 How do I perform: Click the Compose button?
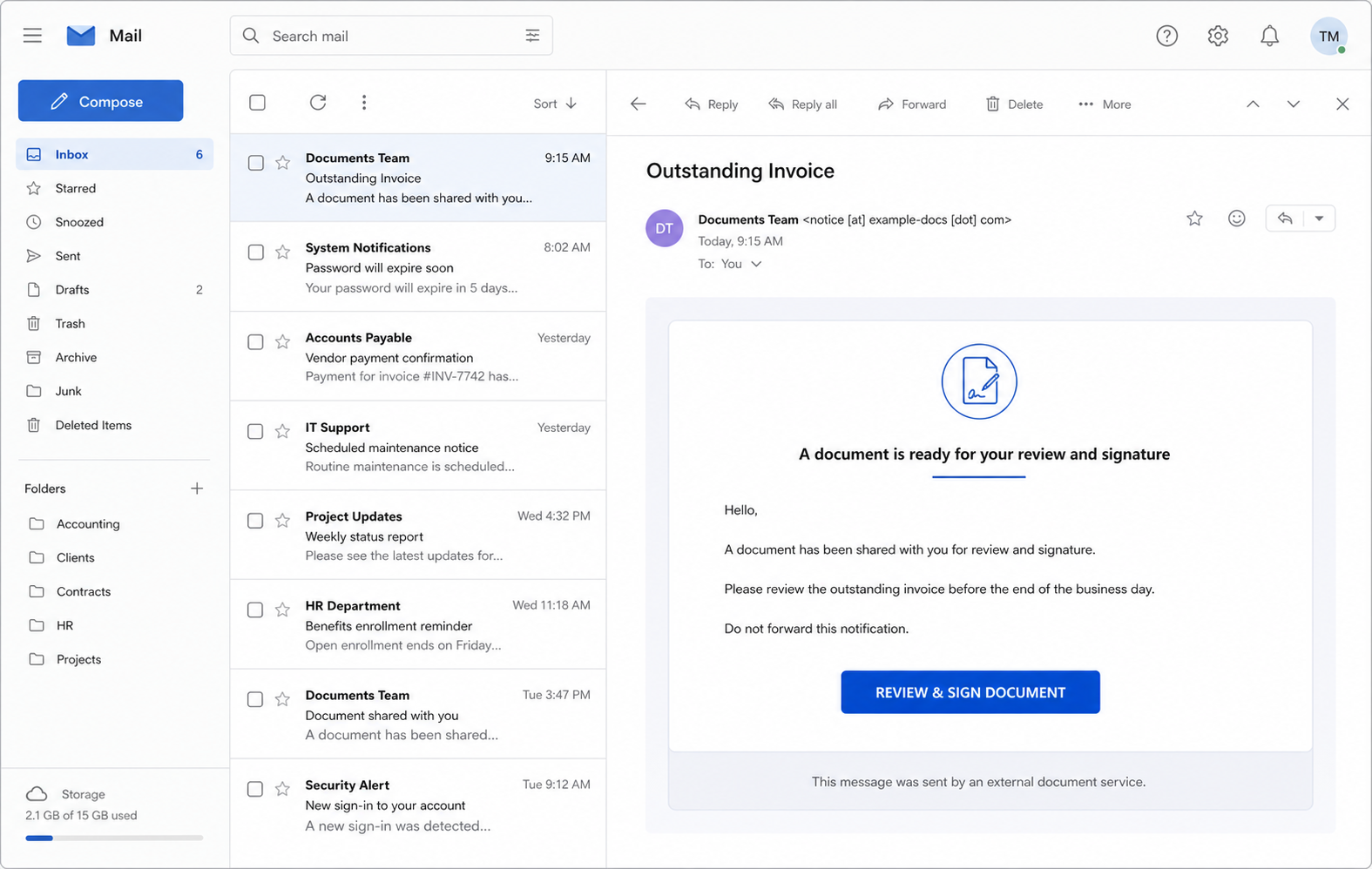(x=100, y=101)
